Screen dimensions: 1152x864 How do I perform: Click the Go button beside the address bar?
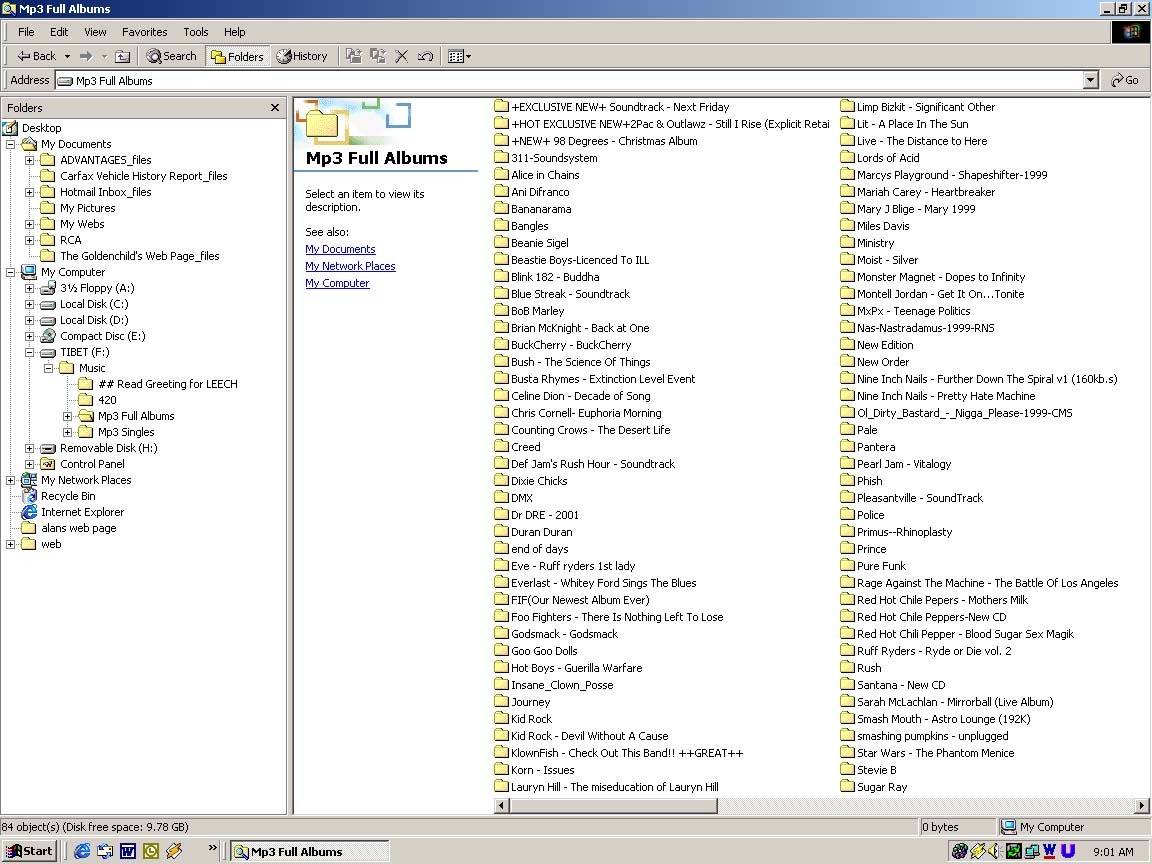1125,80
